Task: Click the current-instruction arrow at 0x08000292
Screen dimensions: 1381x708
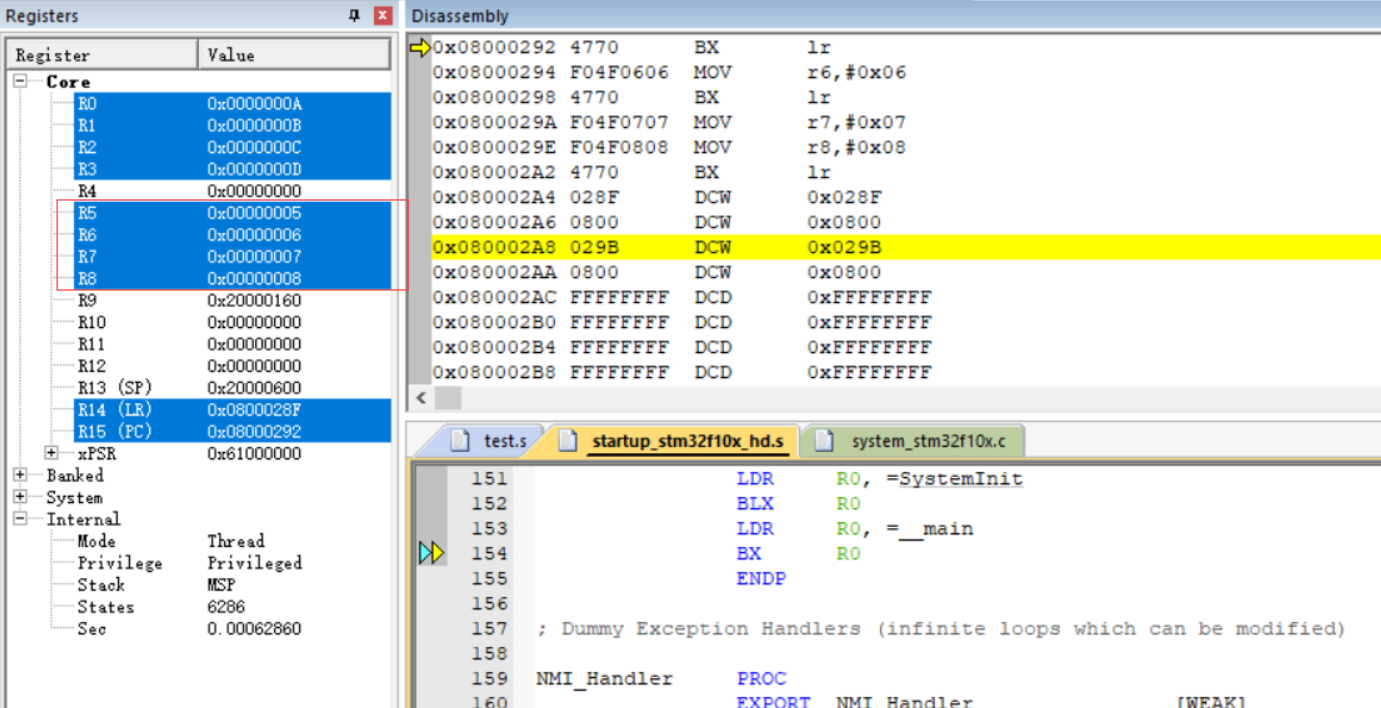Action: pyautogui.click(x=420, y=47)
